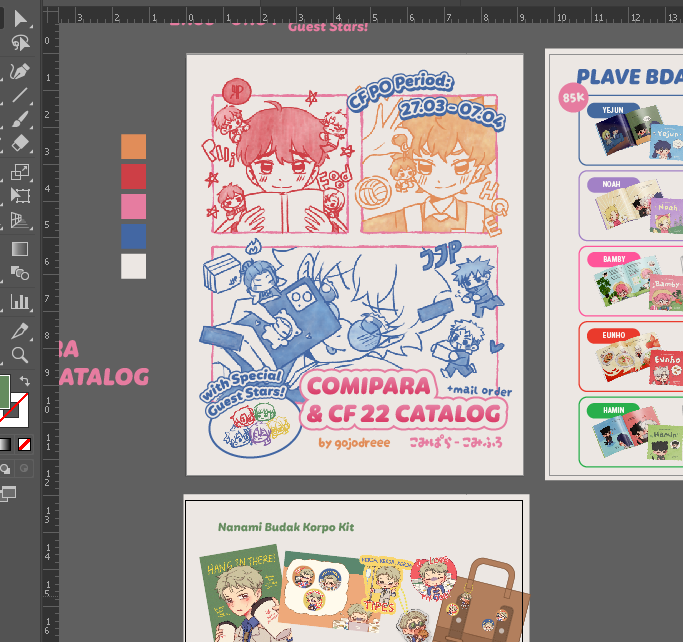Select the Gradient tool
The image size is (683, 642).
tap(20, 249)
